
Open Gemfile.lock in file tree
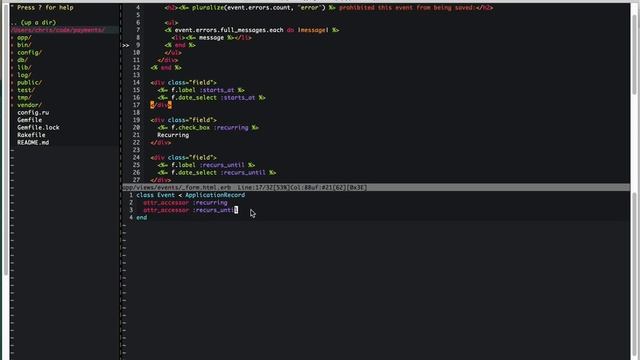tap(38, 127)
